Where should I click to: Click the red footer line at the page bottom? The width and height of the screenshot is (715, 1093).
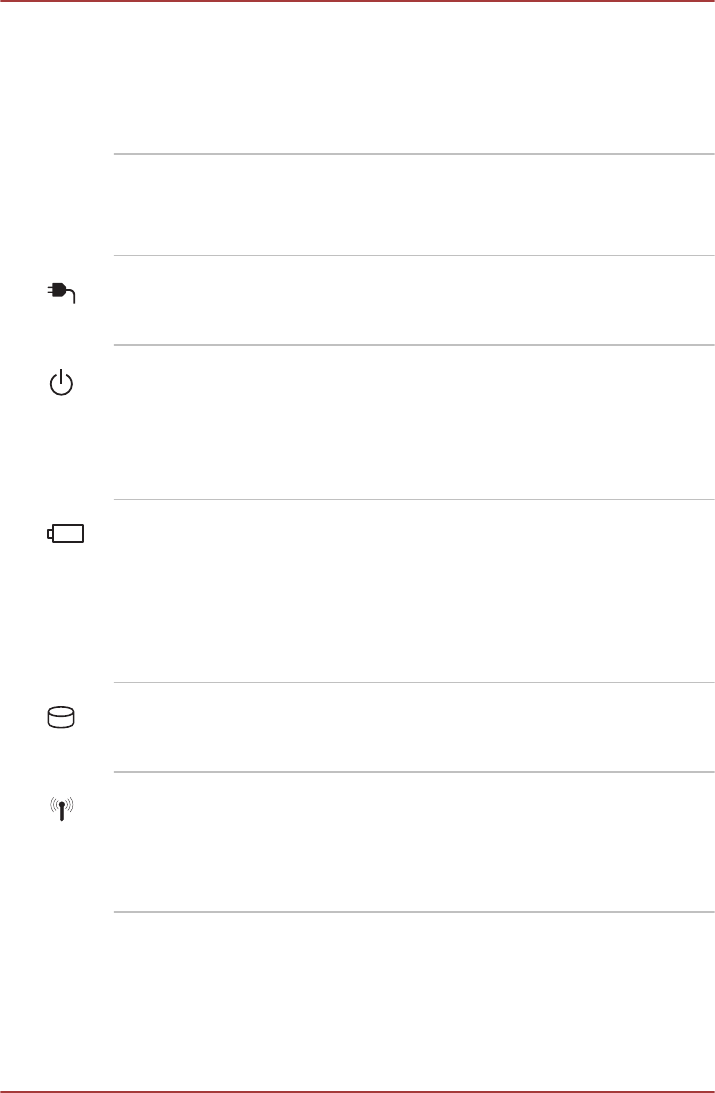coord(357,1090)
